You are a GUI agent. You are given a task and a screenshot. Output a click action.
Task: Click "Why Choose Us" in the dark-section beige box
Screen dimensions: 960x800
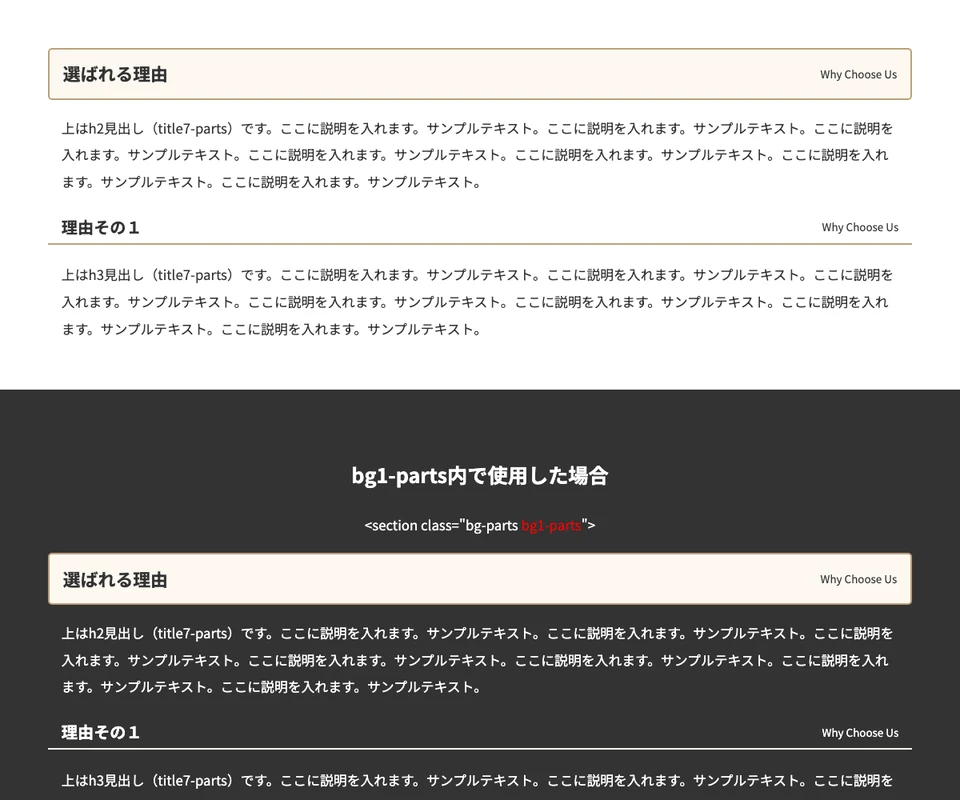coord(858,580)
